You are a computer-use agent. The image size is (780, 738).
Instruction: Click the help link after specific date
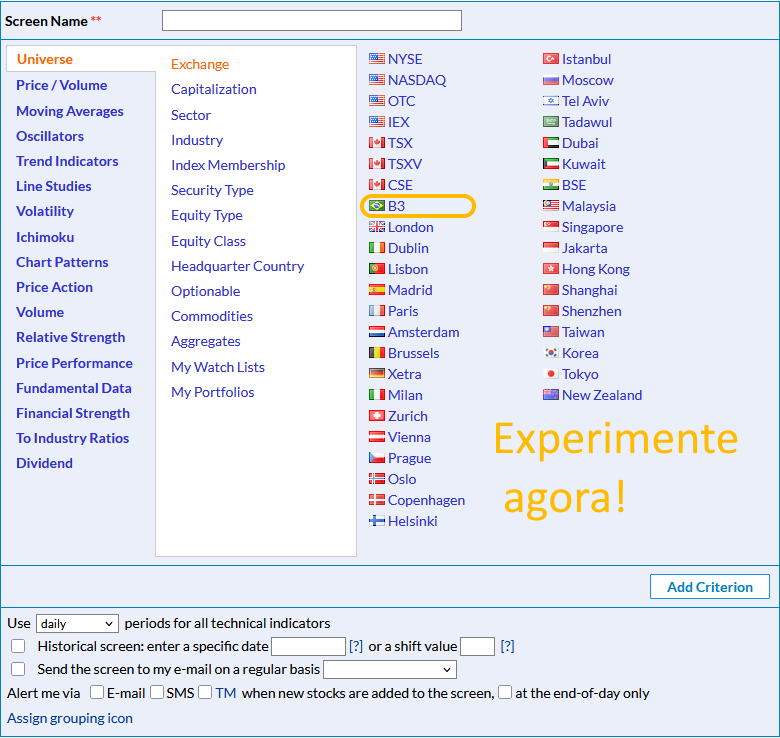point(356,646)
